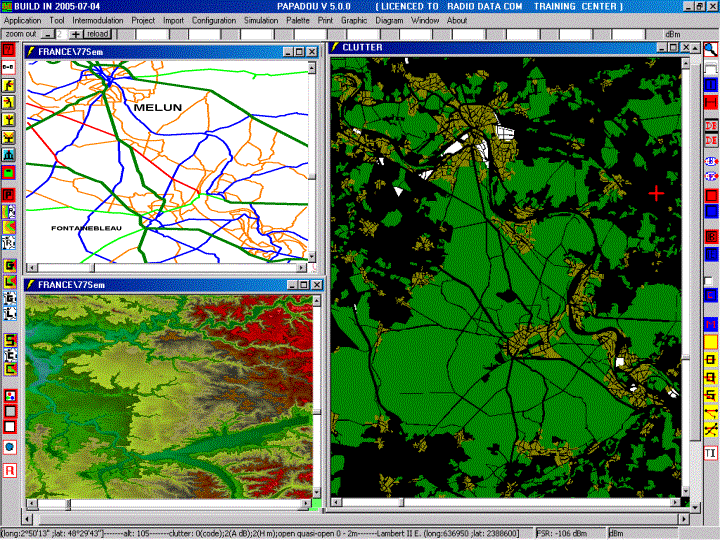Click the reload button
720x540 pixels.
(96, 34)
